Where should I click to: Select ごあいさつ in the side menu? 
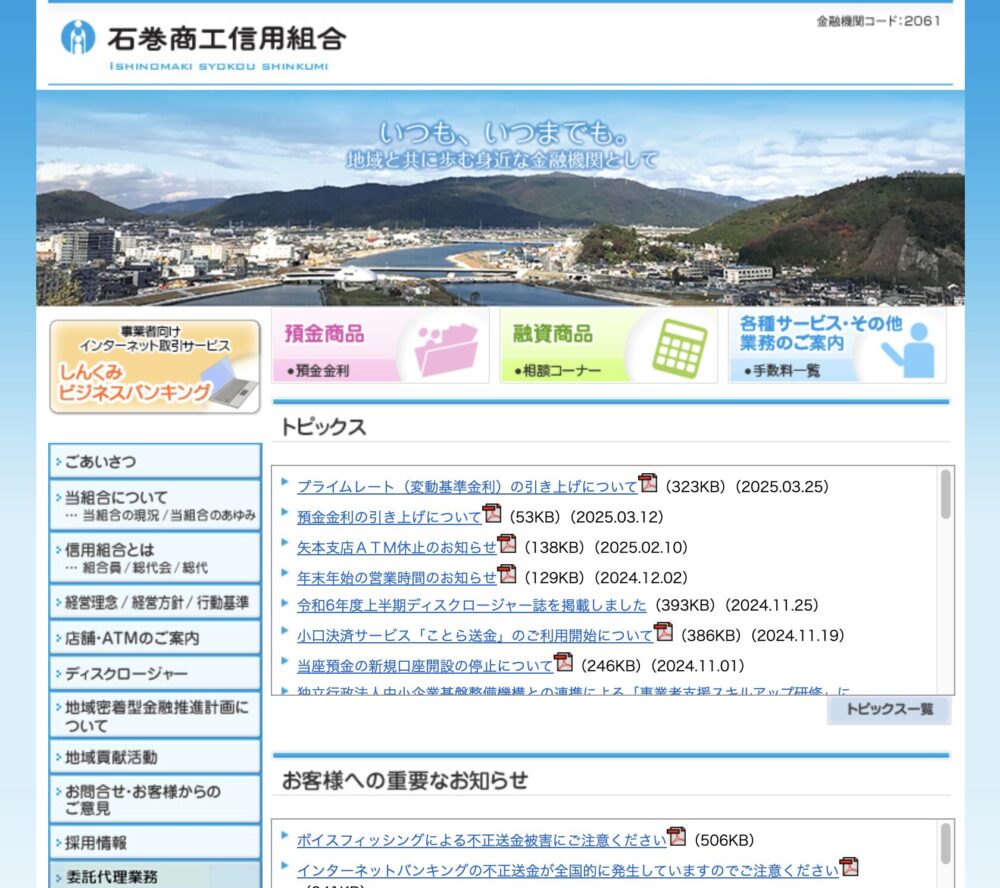click(155, 461)
